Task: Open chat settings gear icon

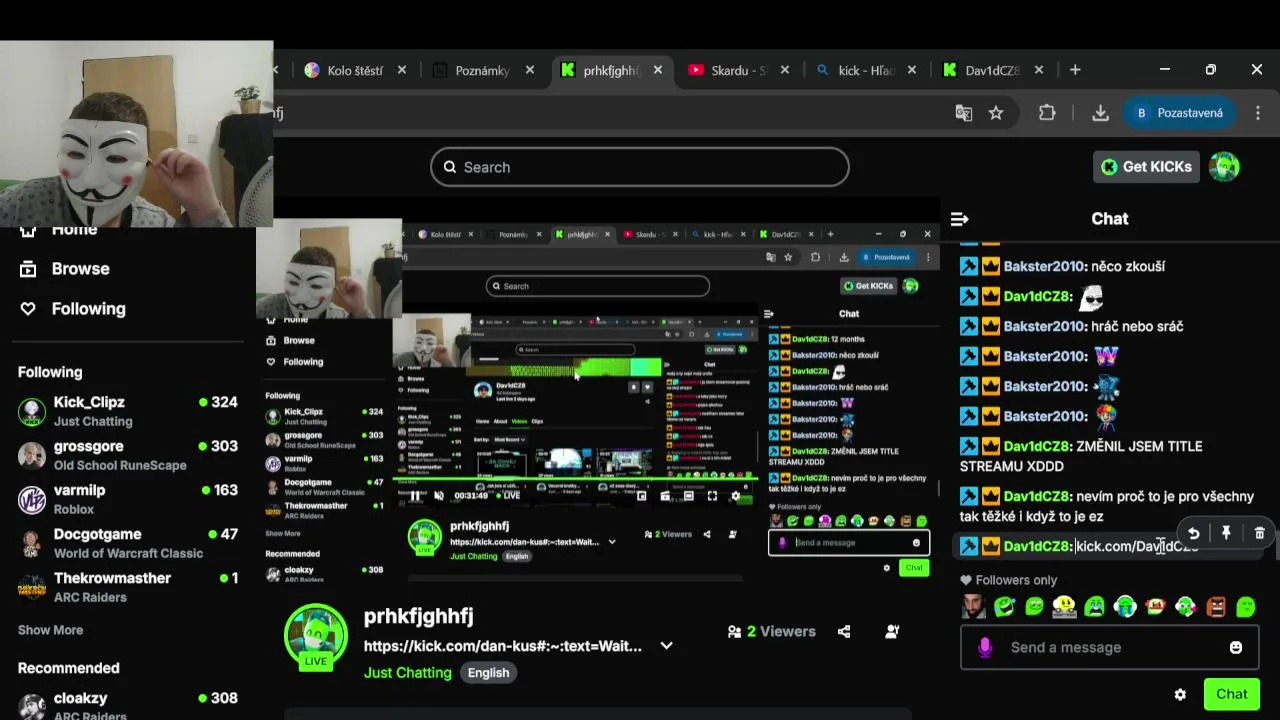Action: [1180, 694]
